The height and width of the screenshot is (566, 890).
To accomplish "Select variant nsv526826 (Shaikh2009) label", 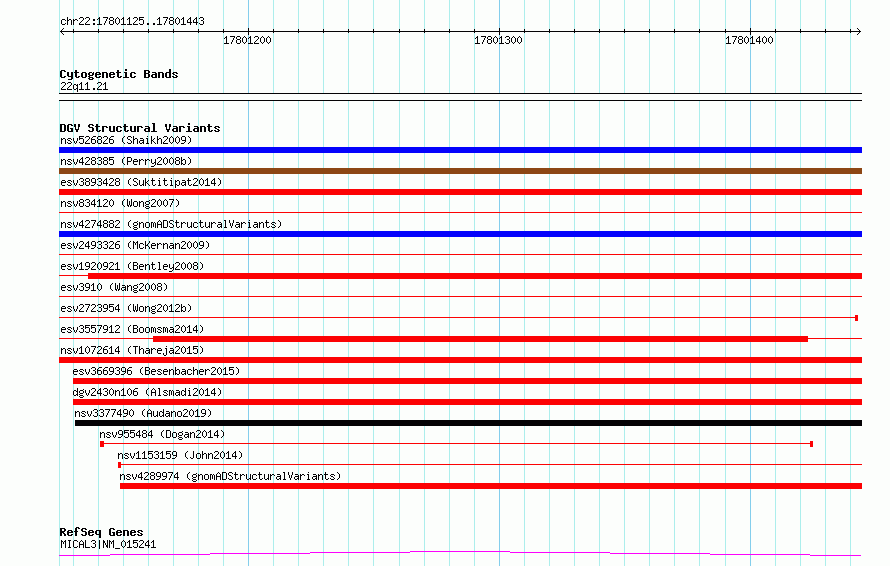I will tap(126, 140).
